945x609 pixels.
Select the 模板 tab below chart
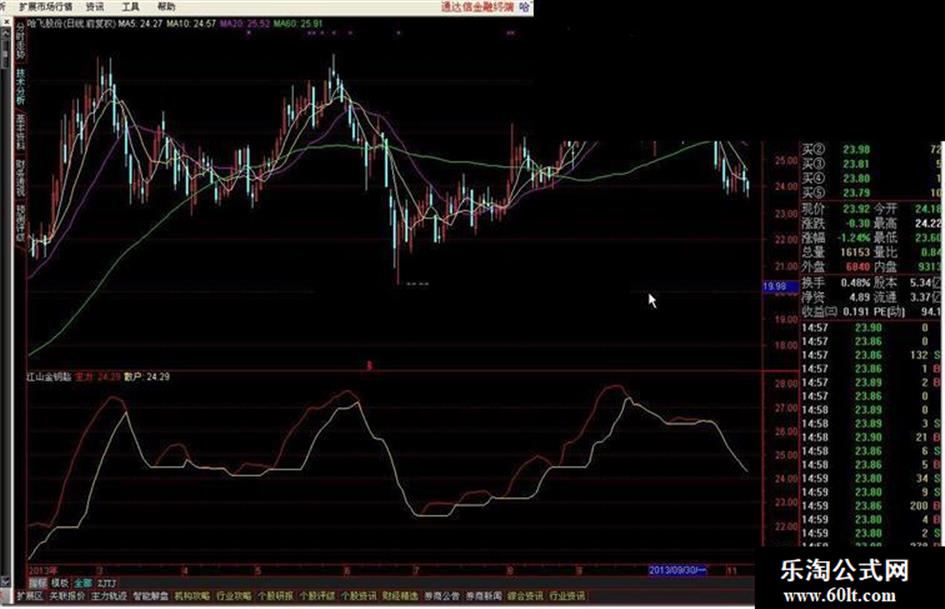[x=60, y=583]
